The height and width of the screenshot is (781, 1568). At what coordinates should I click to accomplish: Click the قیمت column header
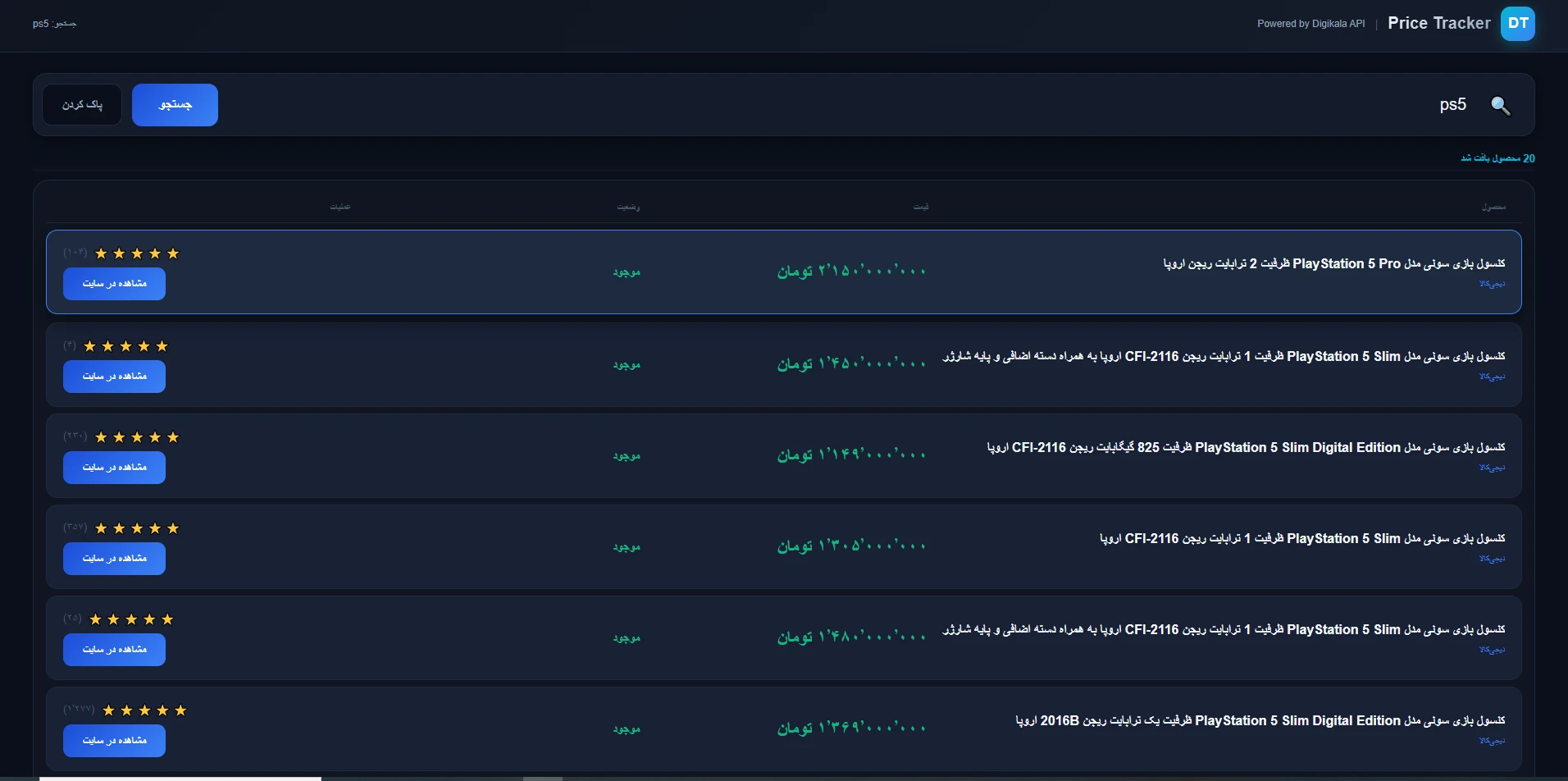921,207
